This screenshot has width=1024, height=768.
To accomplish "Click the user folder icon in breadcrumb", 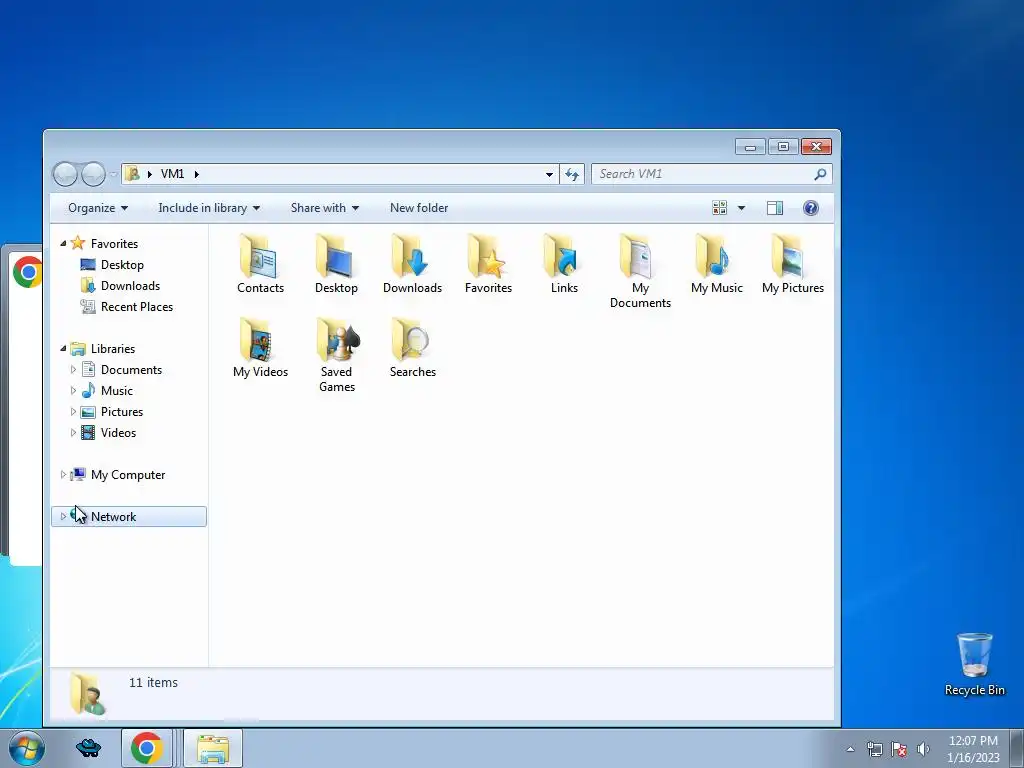I will point(133,174).
